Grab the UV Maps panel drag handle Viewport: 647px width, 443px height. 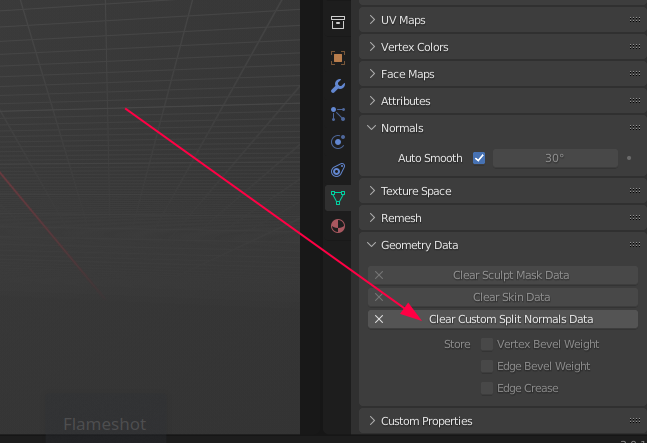click(635, 19)
